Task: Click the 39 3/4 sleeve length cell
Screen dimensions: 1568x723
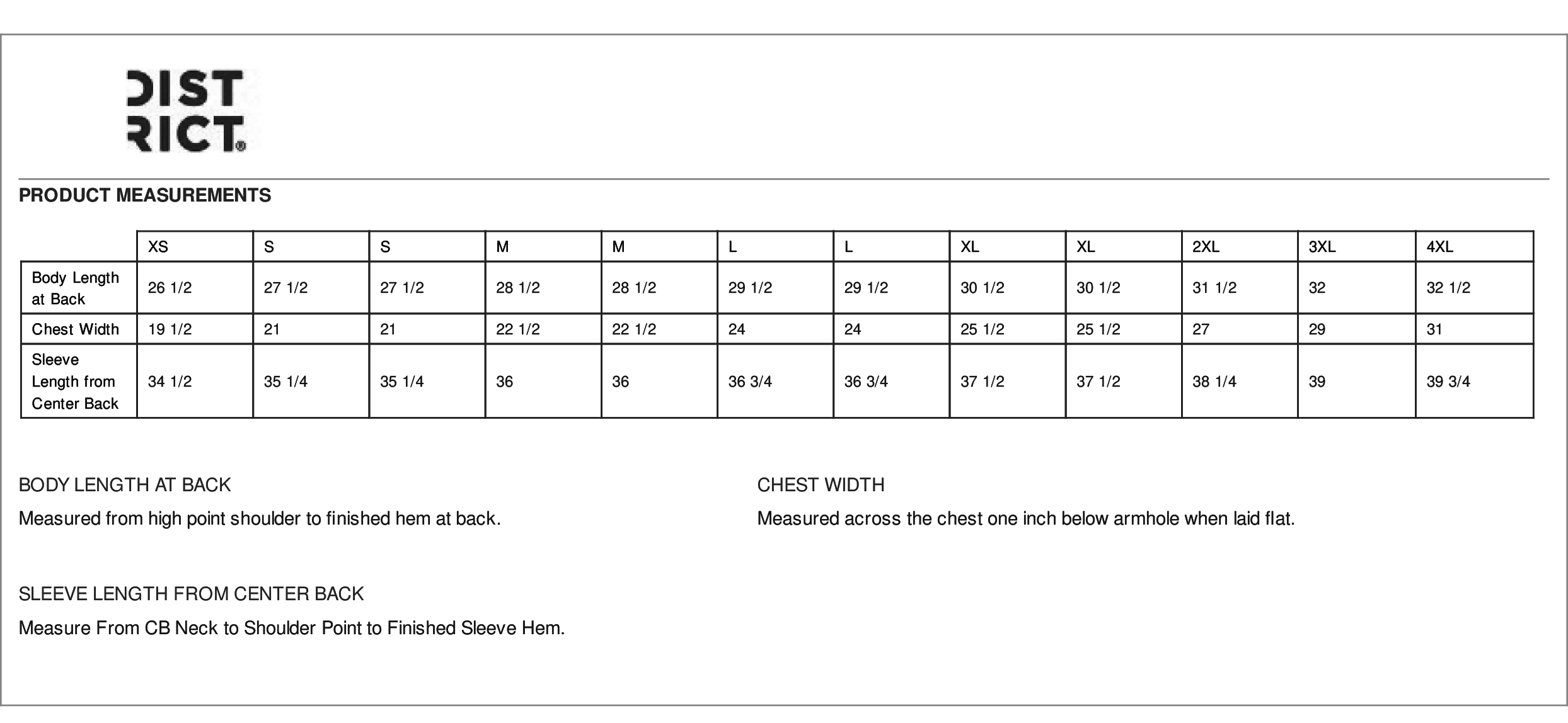Action: [x=1475, y=381]
